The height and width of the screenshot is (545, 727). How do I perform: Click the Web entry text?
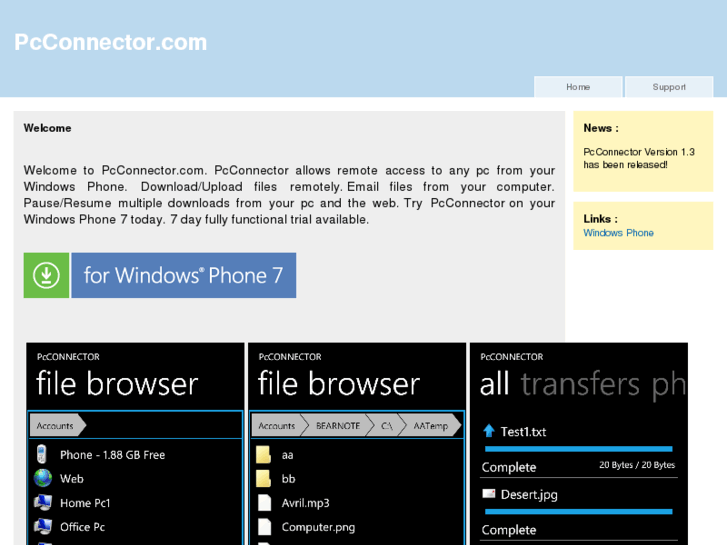point(72,479)
